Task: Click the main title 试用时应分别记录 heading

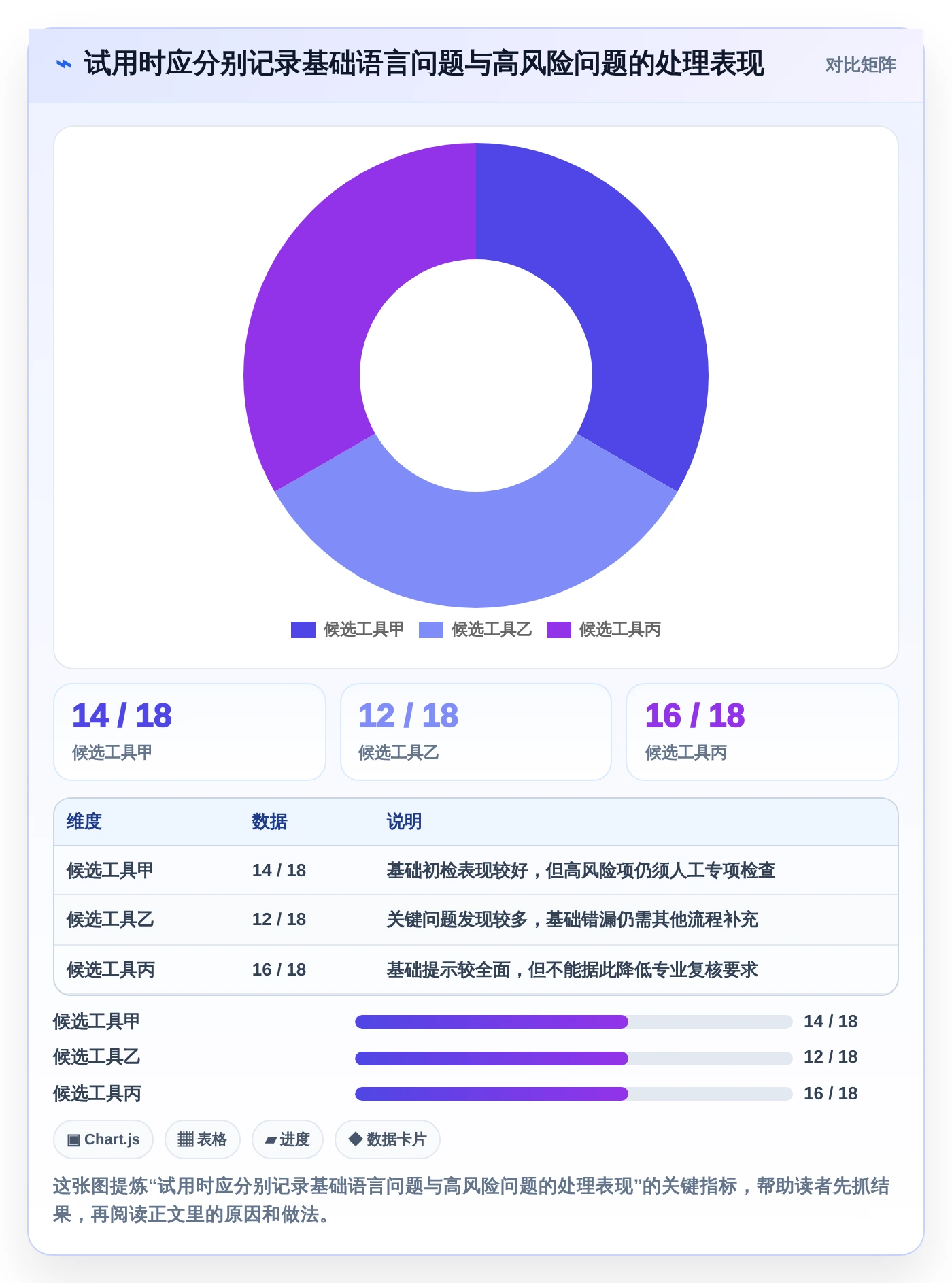Action: (424, 64)
